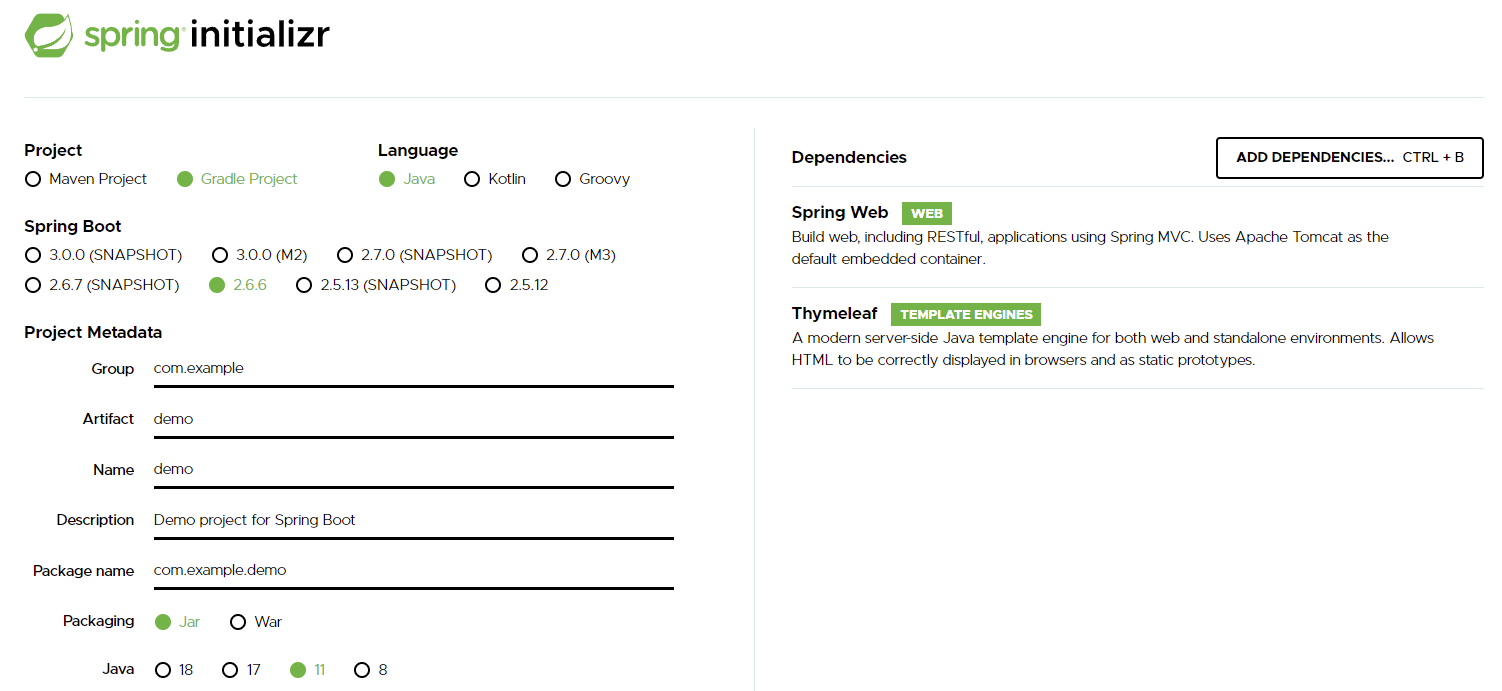Select Spring Boot 2.7.0 (M3) version
This screenshot has height=691, width=1502.
(x=530, y=255)
